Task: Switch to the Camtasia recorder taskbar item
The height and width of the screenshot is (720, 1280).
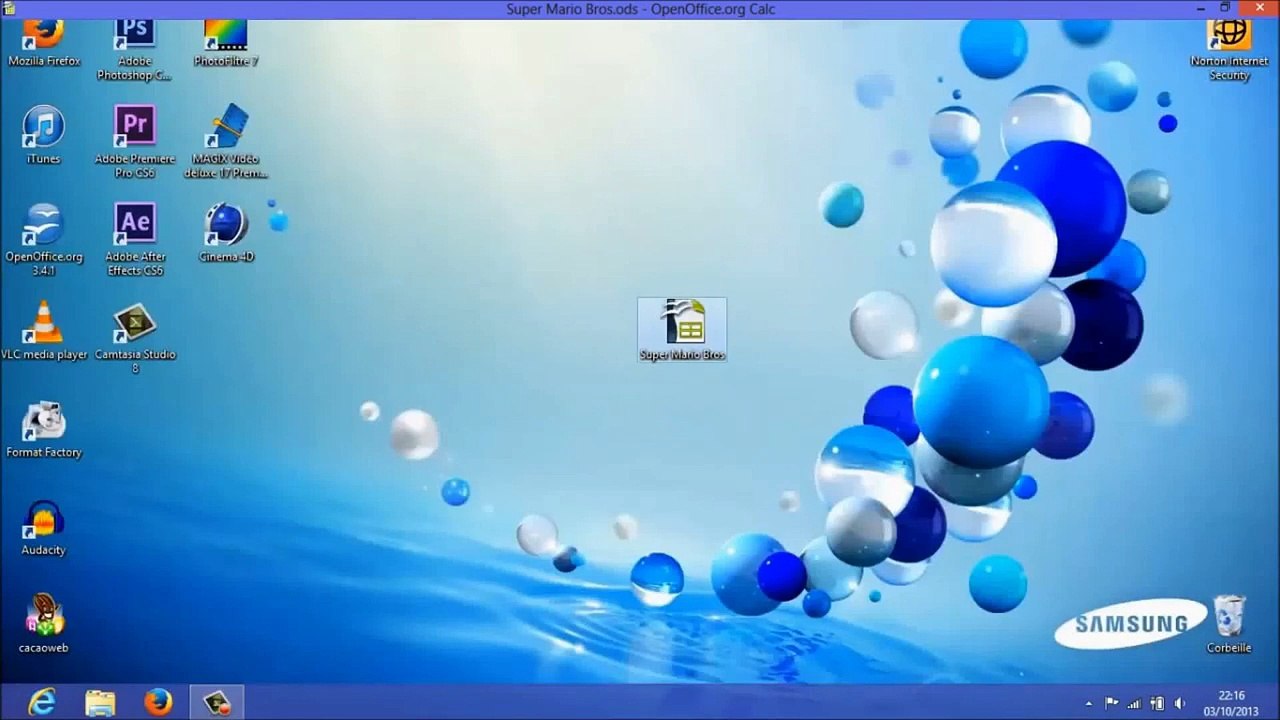Action: click(217, 703)
